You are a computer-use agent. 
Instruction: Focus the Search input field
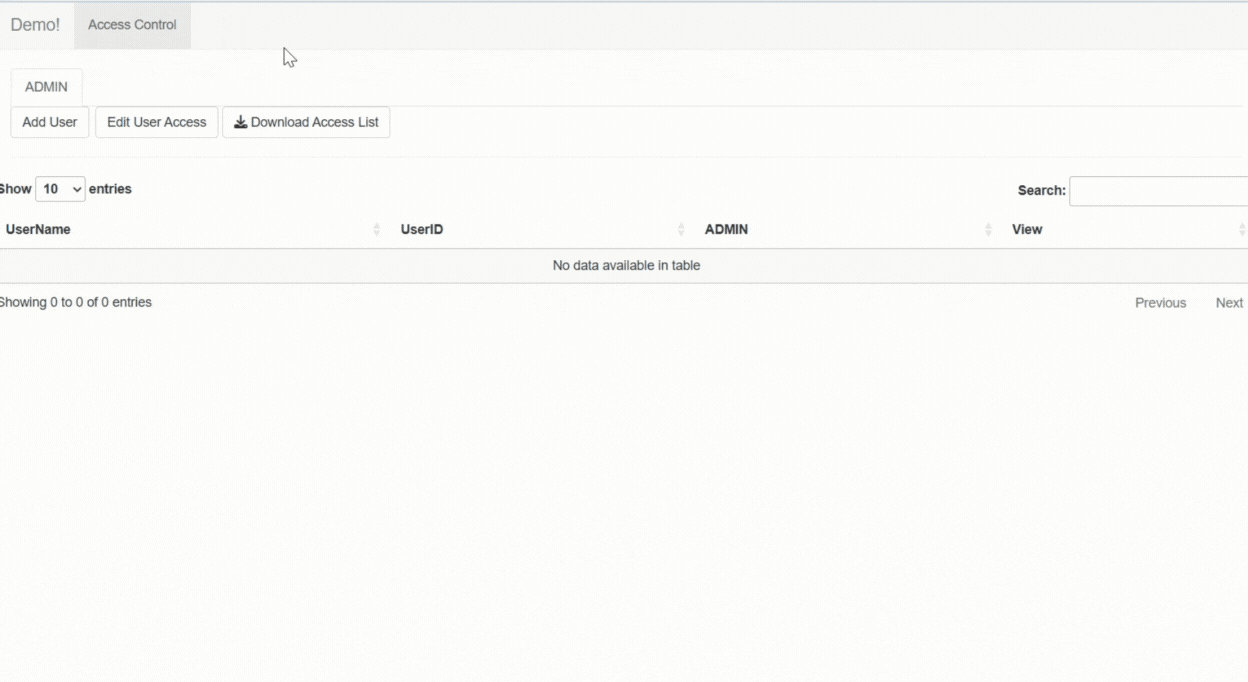coord(1158,191)
